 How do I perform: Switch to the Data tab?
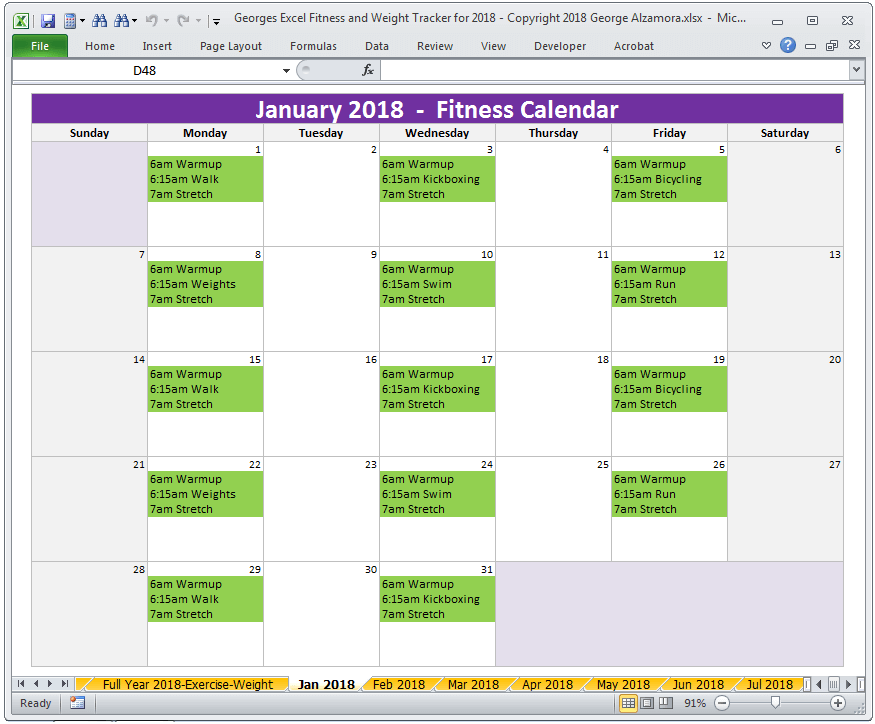(377, 46)
